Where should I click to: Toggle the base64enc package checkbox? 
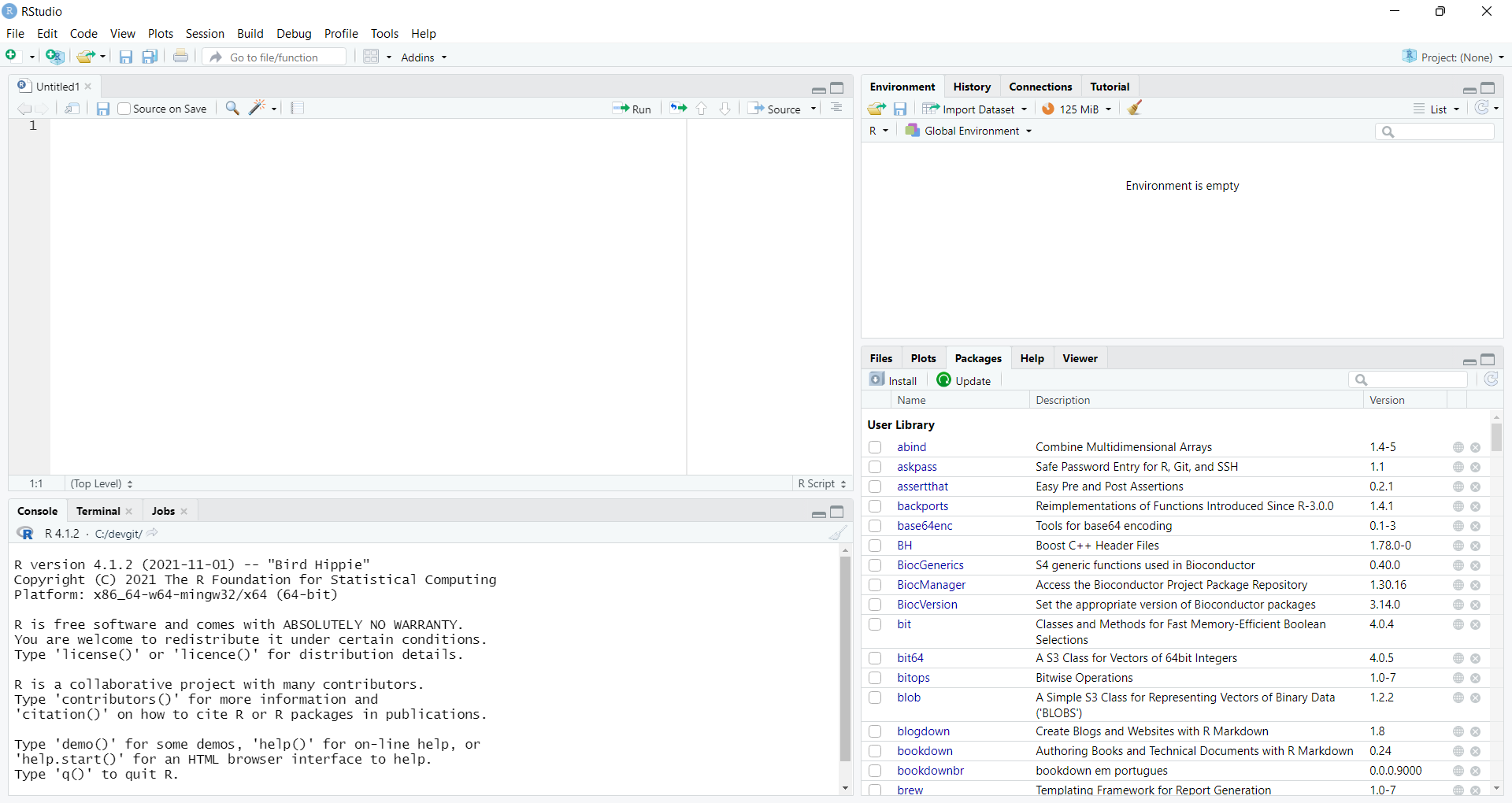tap(875, 526)
